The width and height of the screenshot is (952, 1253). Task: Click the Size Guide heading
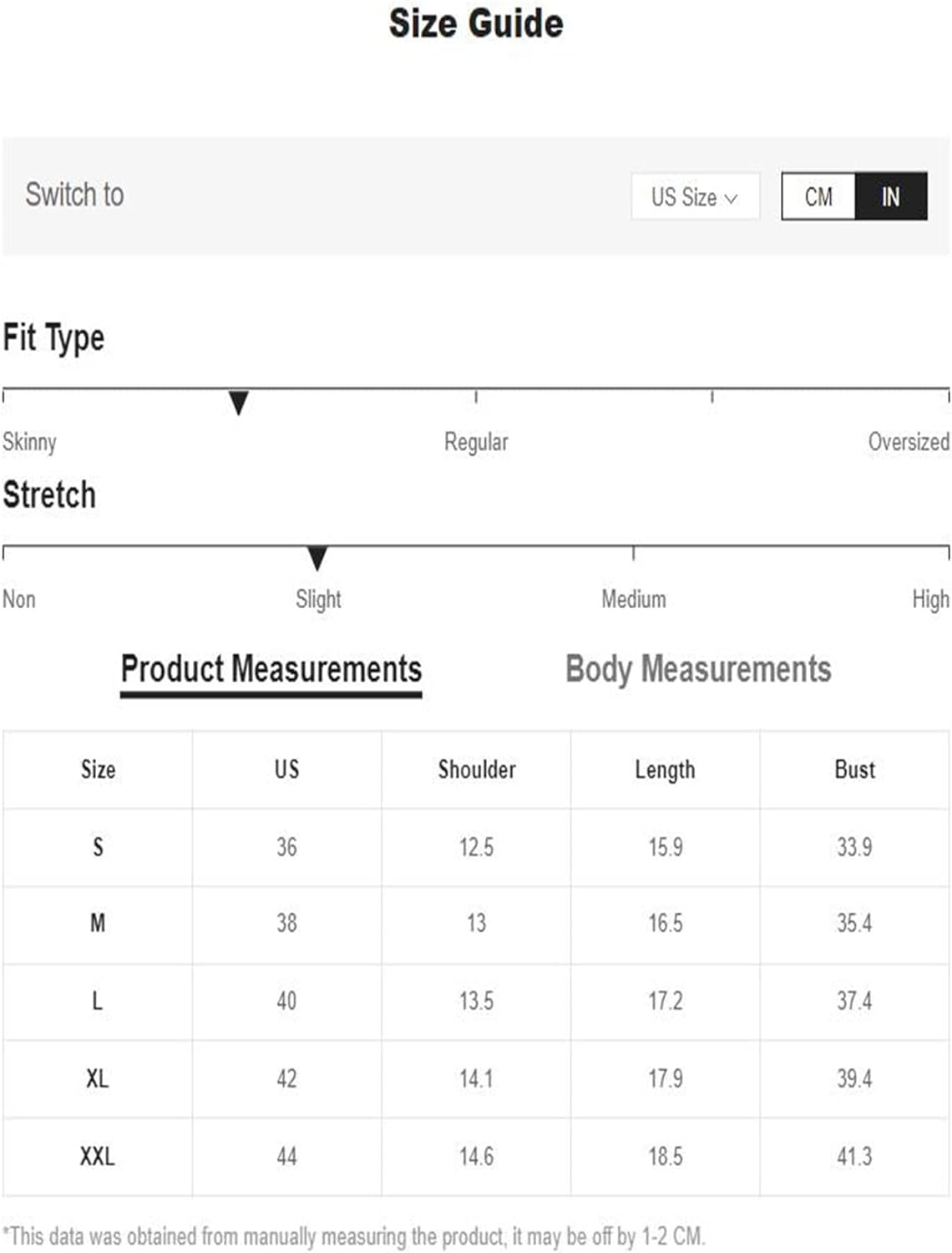pos(476,23)
